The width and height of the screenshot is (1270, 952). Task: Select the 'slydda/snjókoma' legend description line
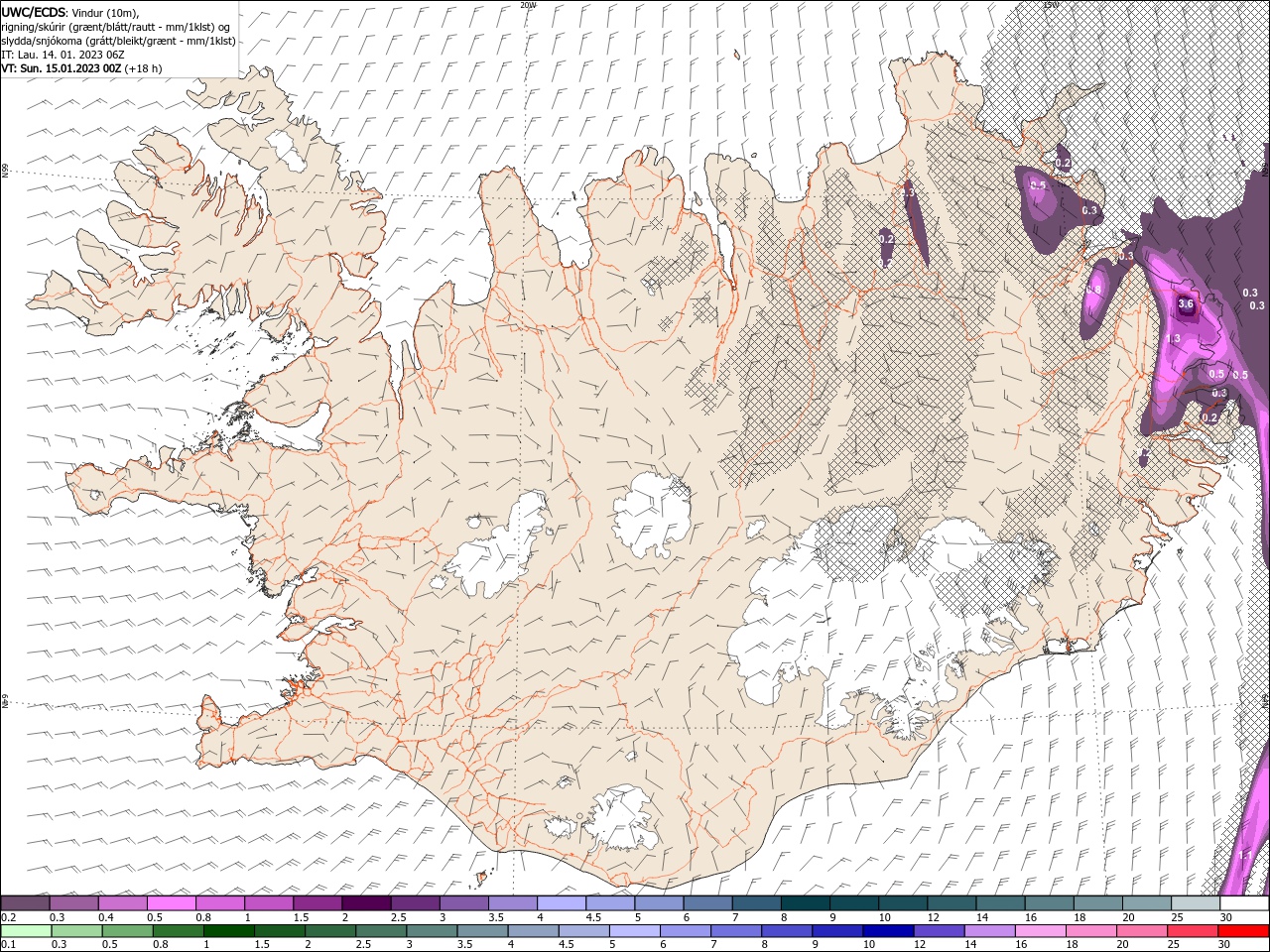pyautogui.click(x=119, y=41)
